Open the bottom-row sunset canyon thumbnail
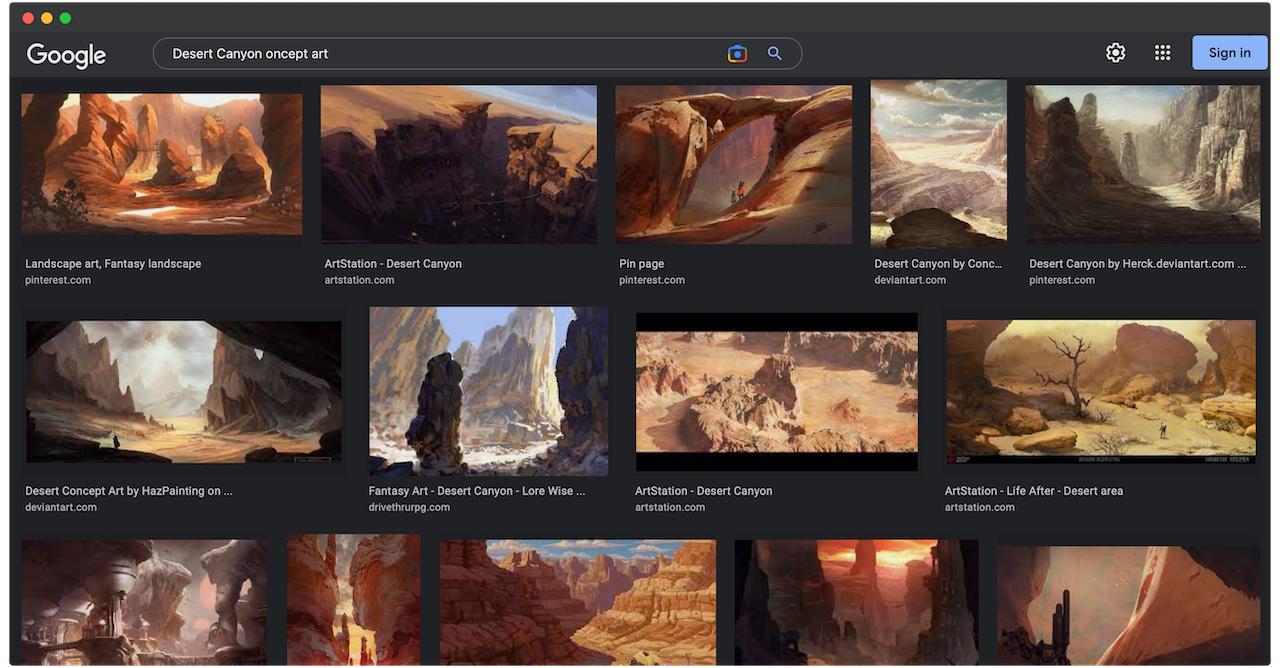This screenshot has height=668, width=1280. (x=857, y=602)
